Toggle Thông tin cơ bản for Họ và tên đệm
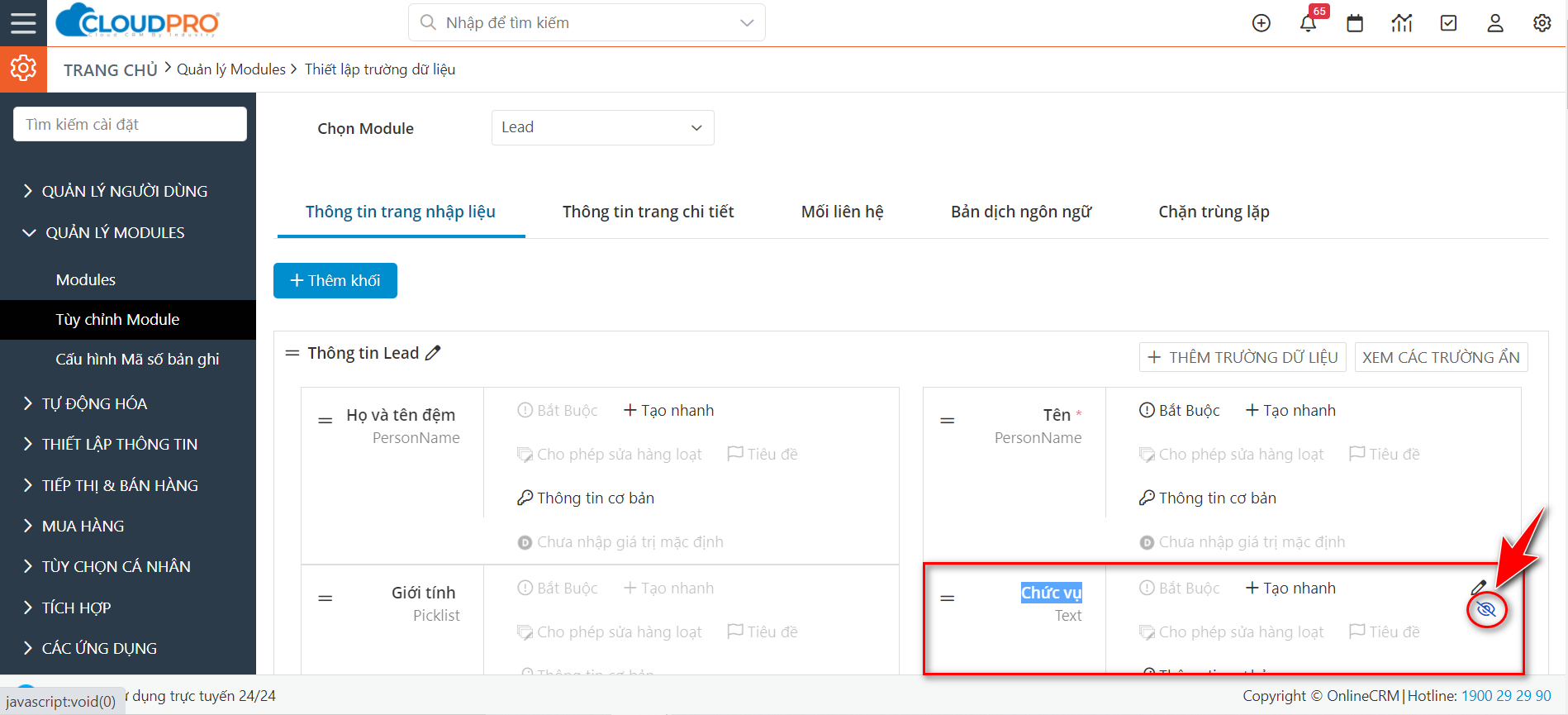The width and height of the screenshot is (1568, 715). (x=586, y=498)
